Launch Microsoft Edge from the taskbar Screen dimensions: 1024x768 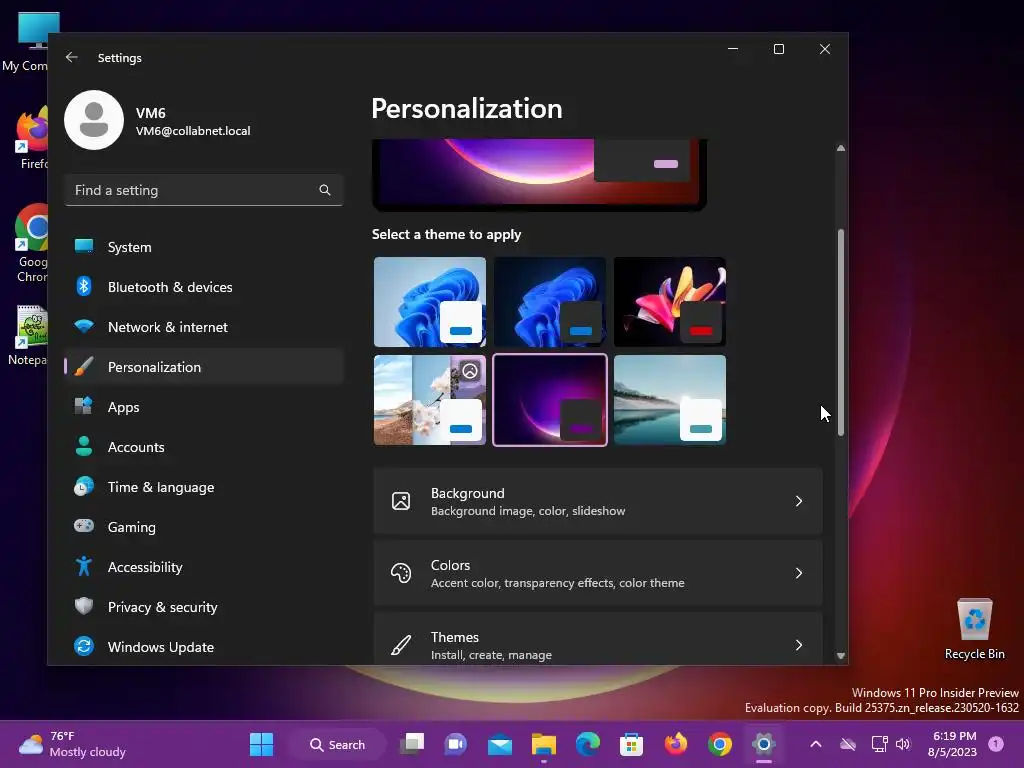click(x=588, y=744)
